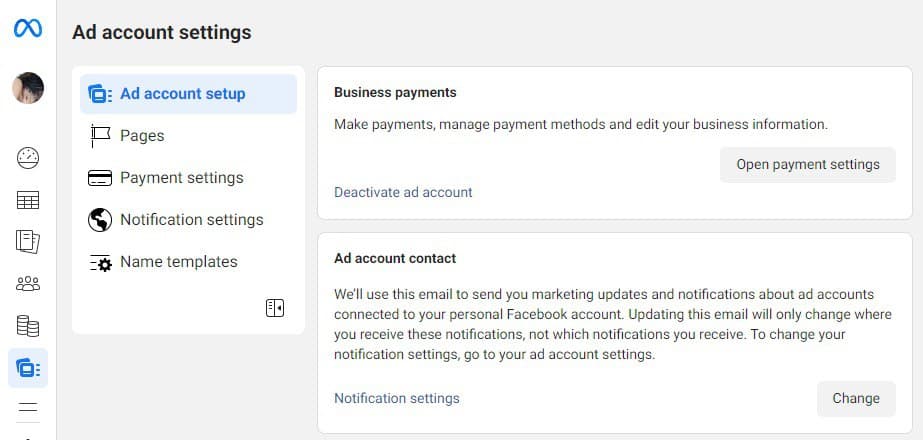
Task: Click the Change email button
Action: click(856, 399)
